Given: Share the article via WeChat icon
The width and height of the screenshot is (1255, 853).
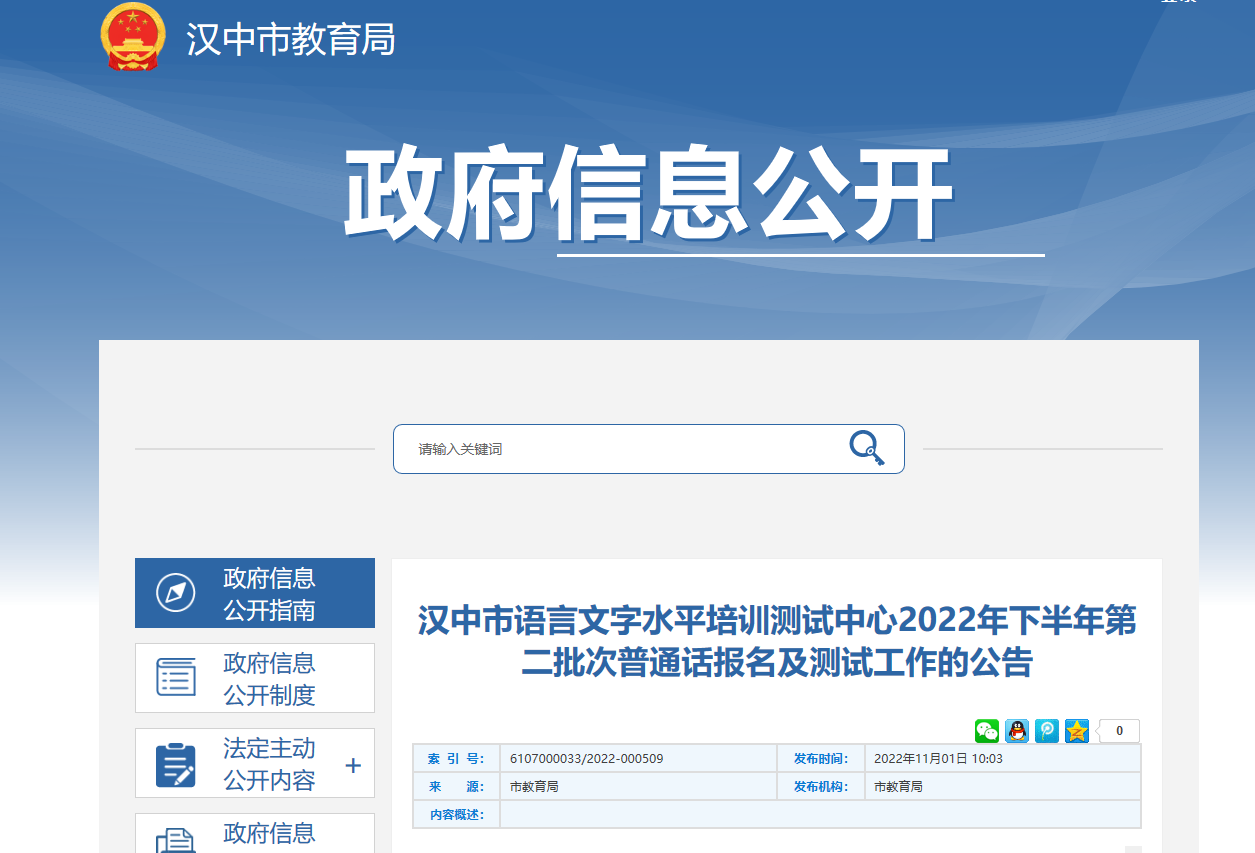Looking at the screenshot, I should coord(987,731).
